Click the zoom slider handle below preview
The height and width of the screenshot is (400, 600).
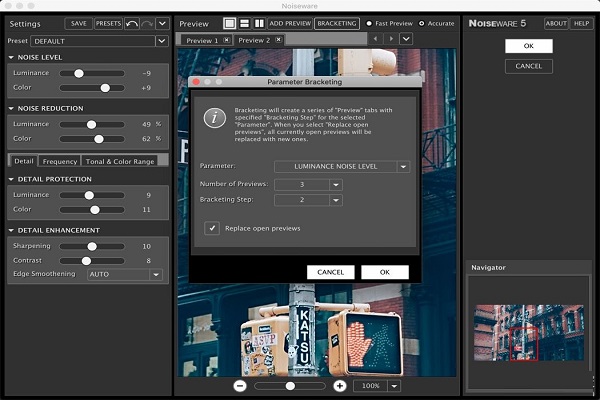point(290,386)
